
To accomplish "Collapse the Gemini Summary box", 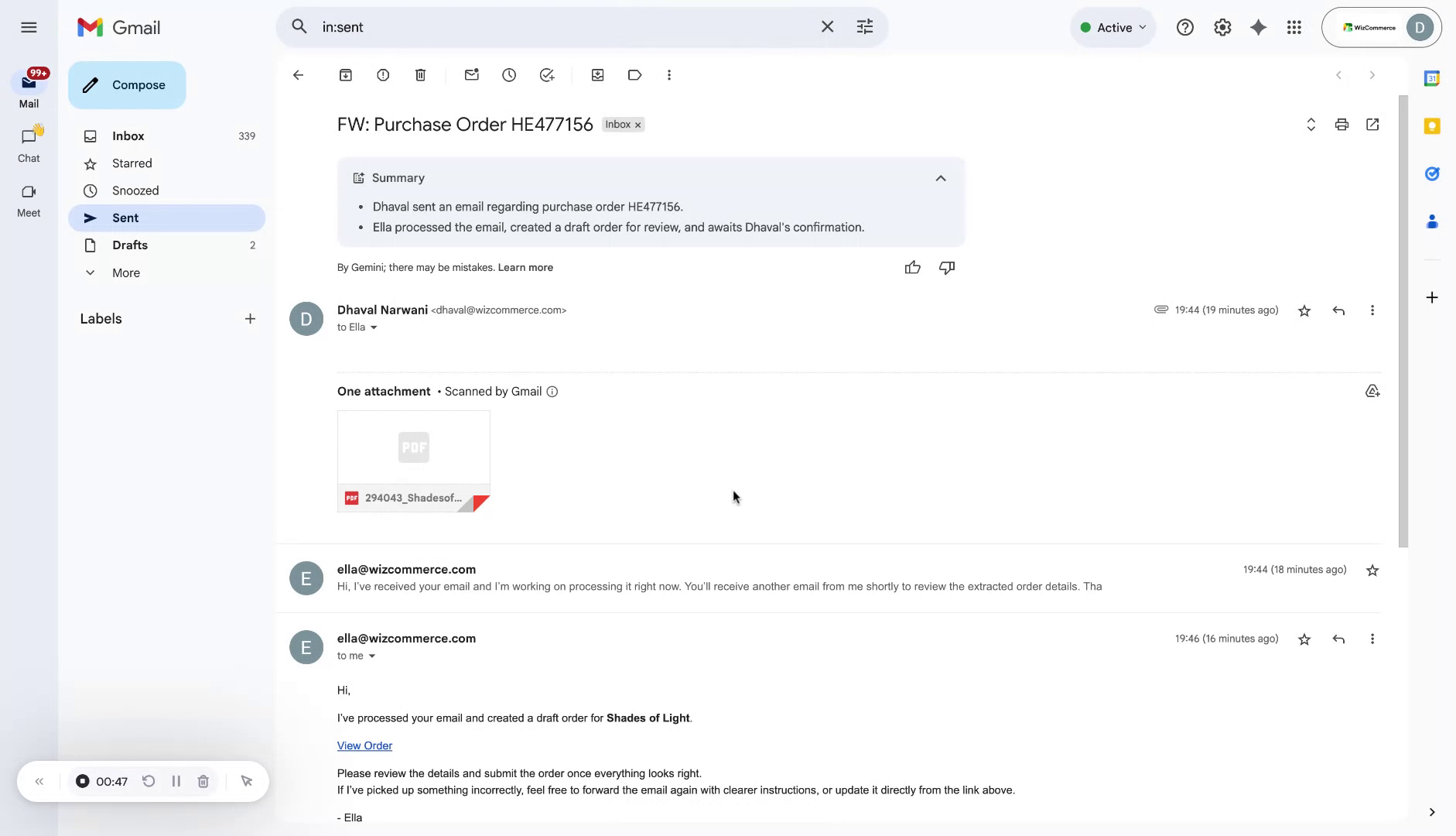I will click(941, 178).
